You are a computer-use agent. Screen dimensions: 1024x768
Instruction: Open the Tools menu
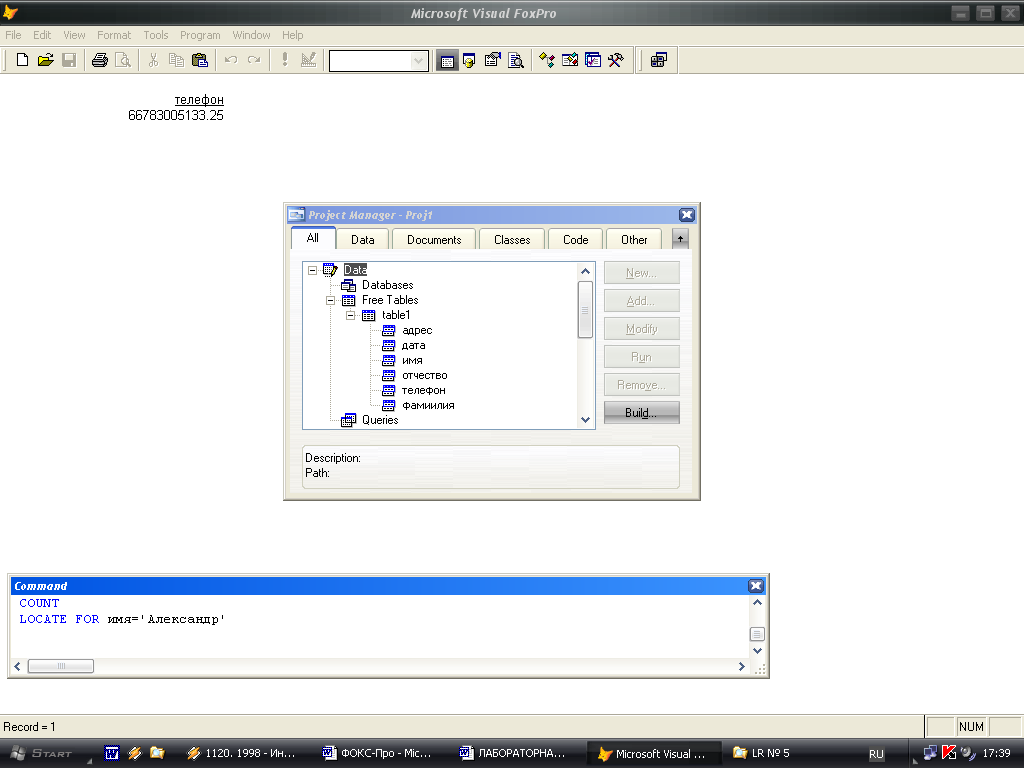pyautogui.click(x=155, y=35)
